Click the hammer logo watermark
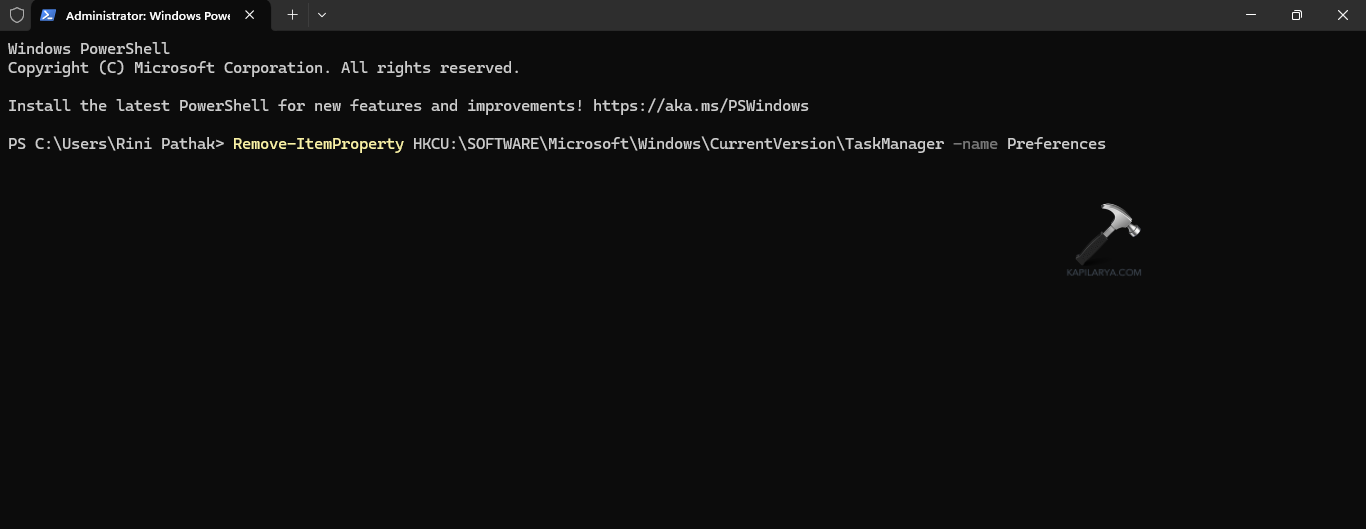Screen dimensions: 1366x529 (x=1107, y=231)
